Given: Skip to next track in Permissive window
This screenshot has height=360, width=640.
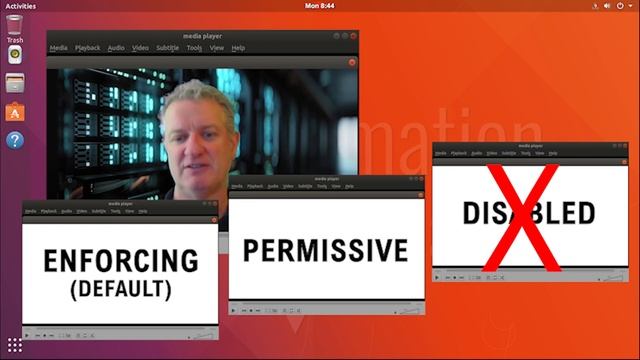Looking at the screenshot, I should coord(258,311).
